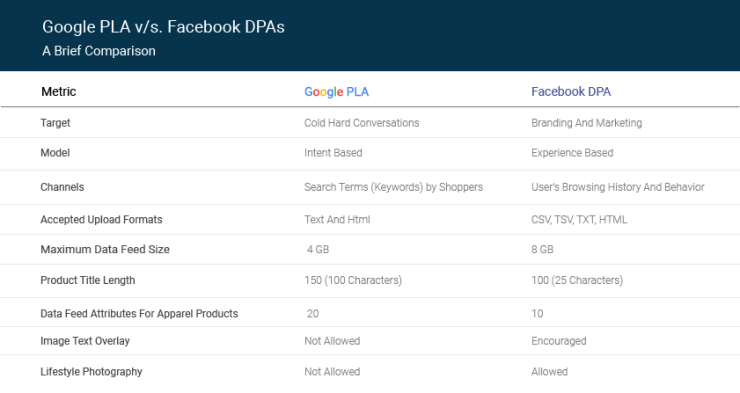This screenshot has width=740, height=393.
Task: Click the 'Maximum Data Feed Size' label
Action: click(105, 250)
